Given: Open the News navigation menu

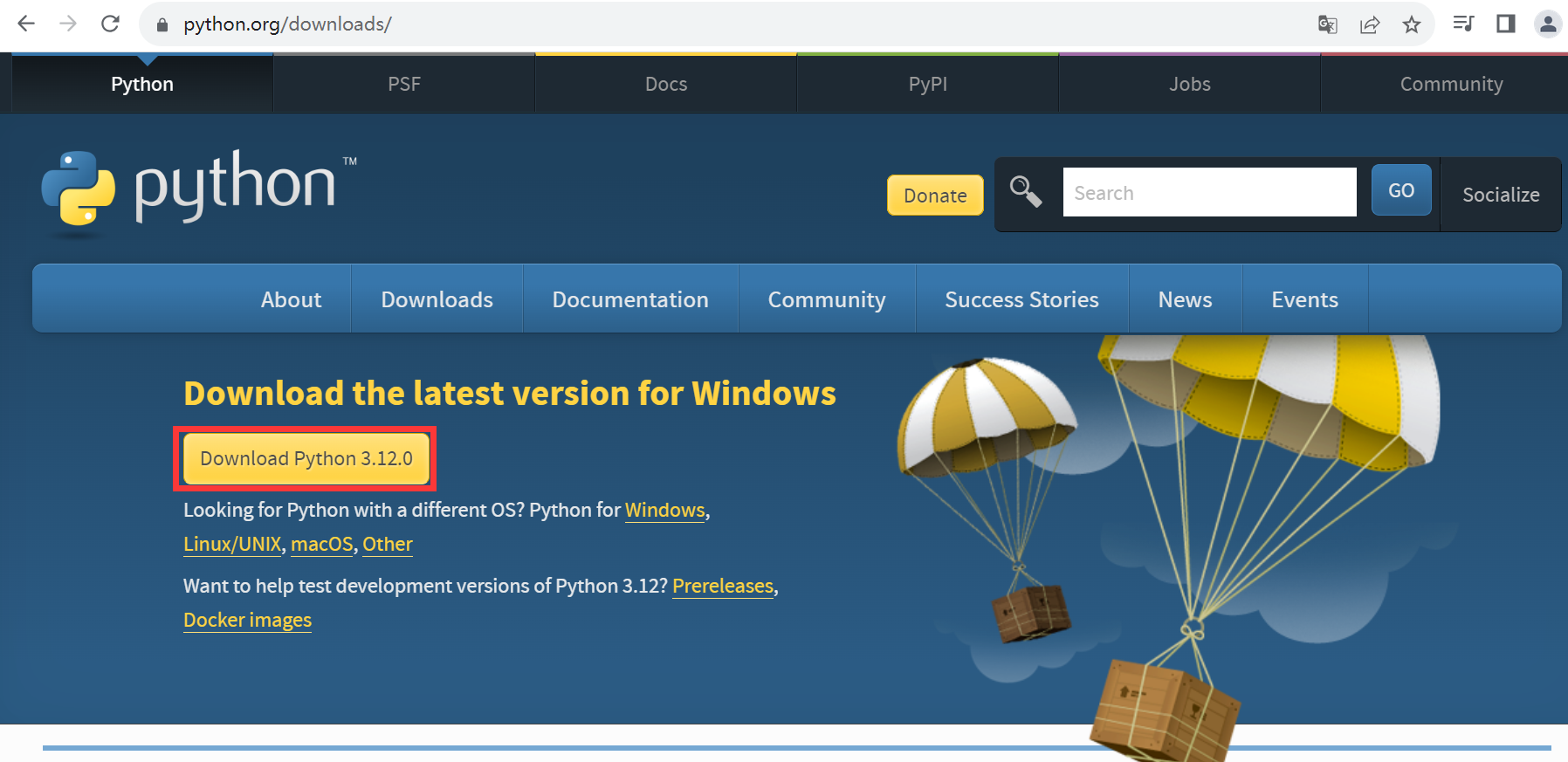Looking at the screenshot, I should pyautogui.click(x=1185, y=299).
